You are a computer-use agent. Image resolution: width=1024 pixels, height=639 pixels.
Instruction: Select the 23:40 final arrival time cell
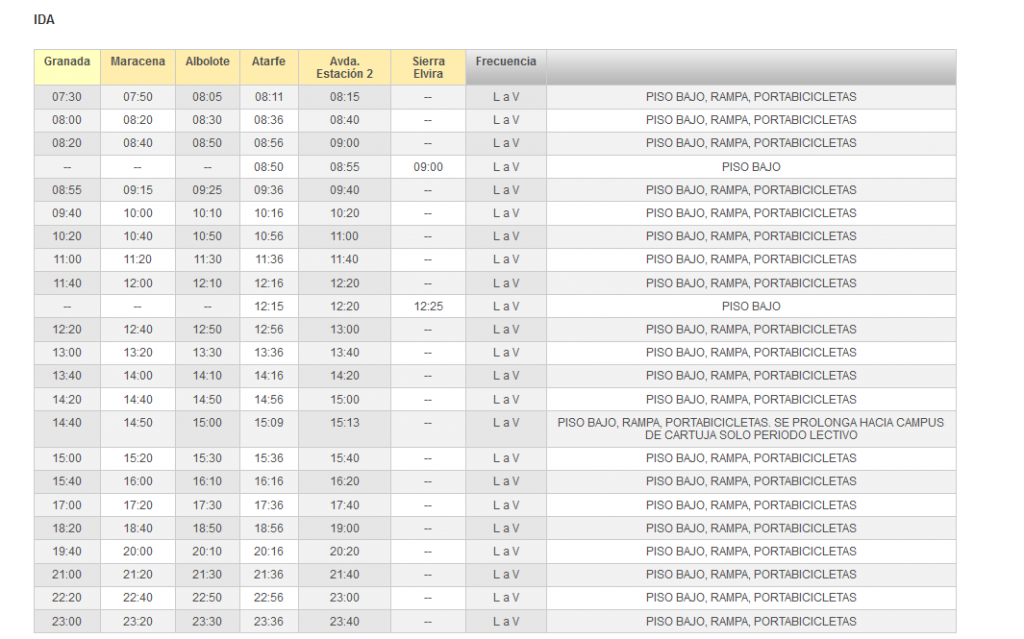(344, 620)
